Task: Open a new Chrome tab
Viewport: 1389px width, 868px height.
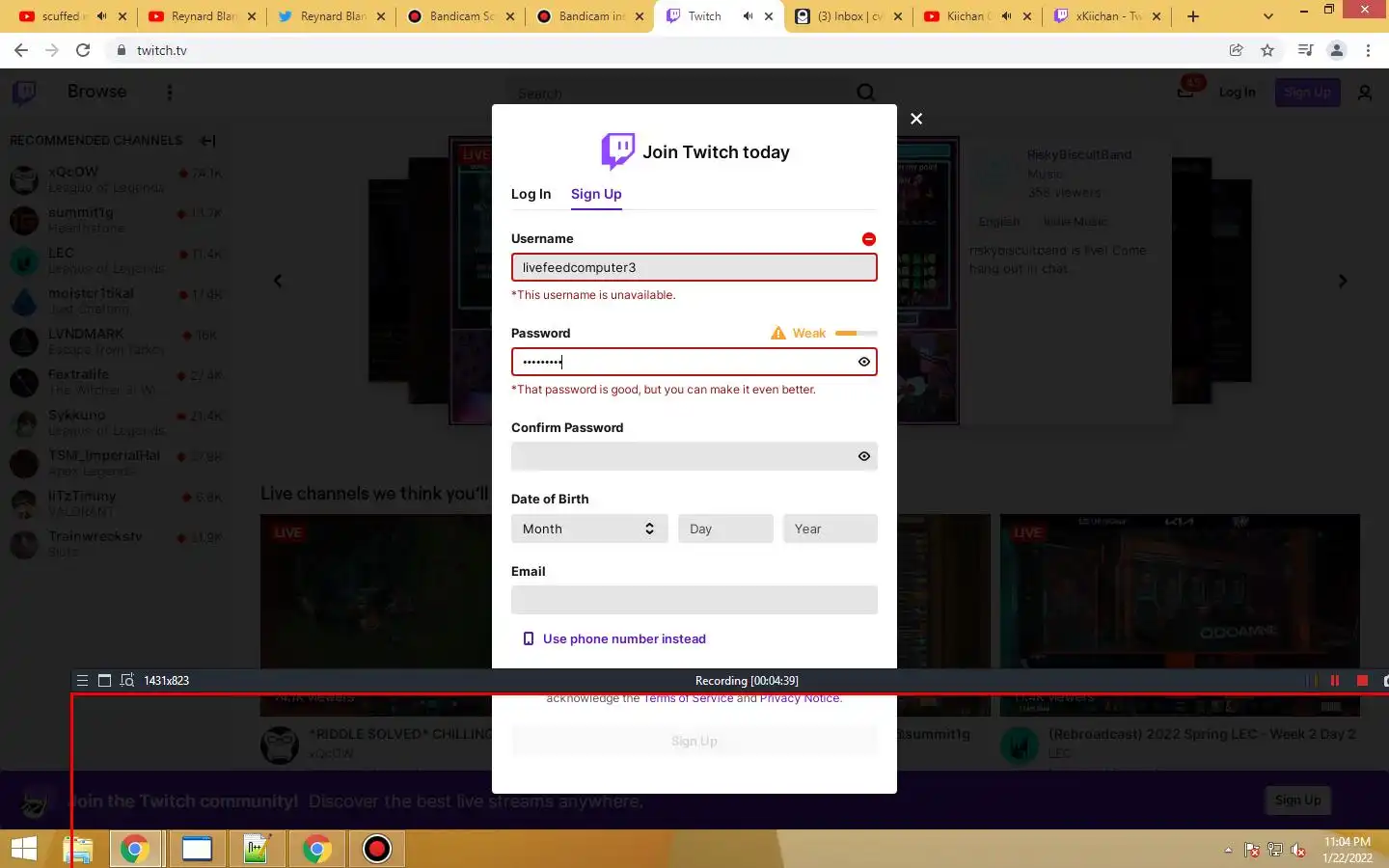Action: point(1193,16)
